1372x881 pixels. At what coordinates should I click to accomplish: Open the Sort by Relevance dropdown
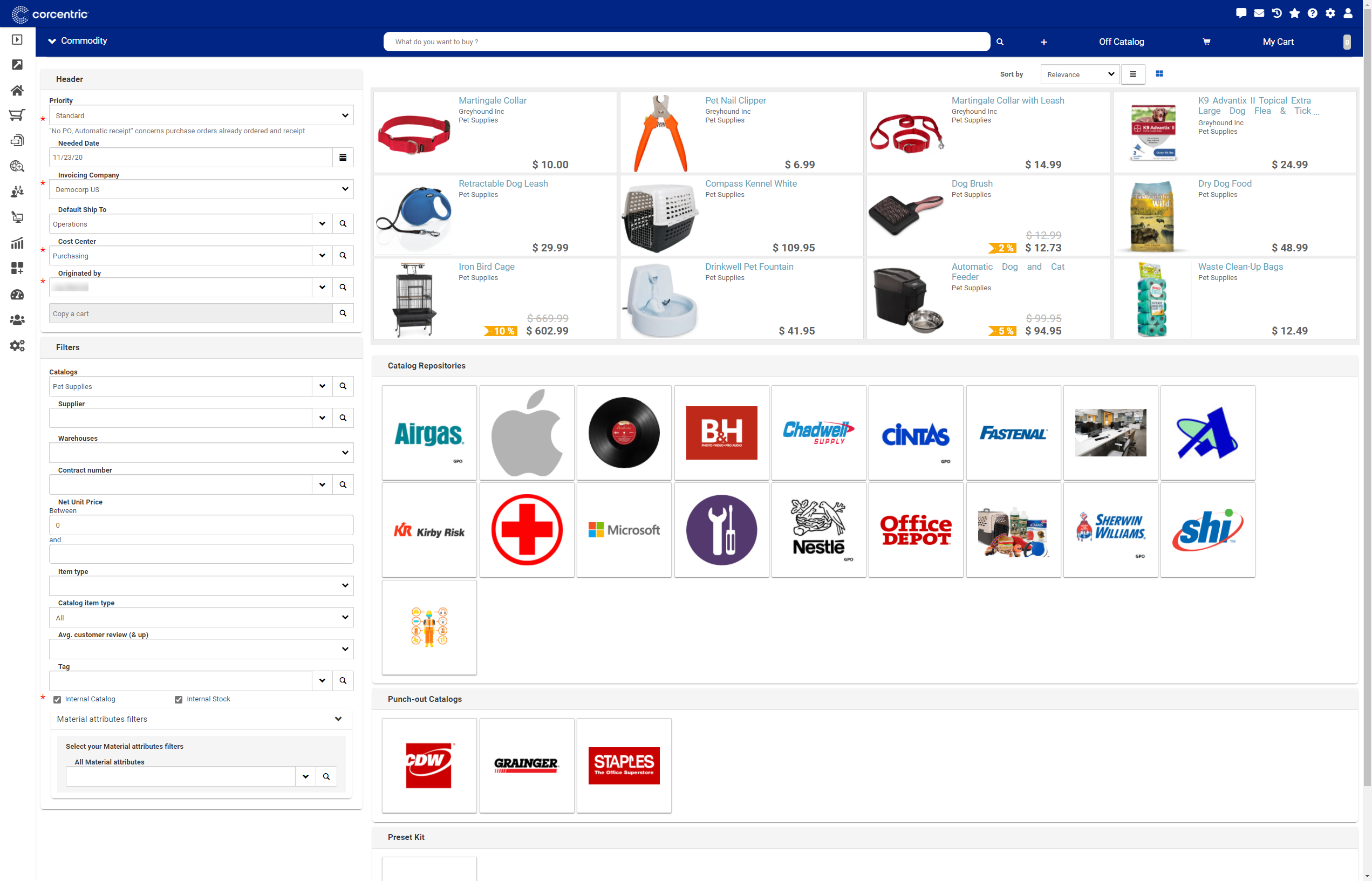click(x=1079, y=74)
